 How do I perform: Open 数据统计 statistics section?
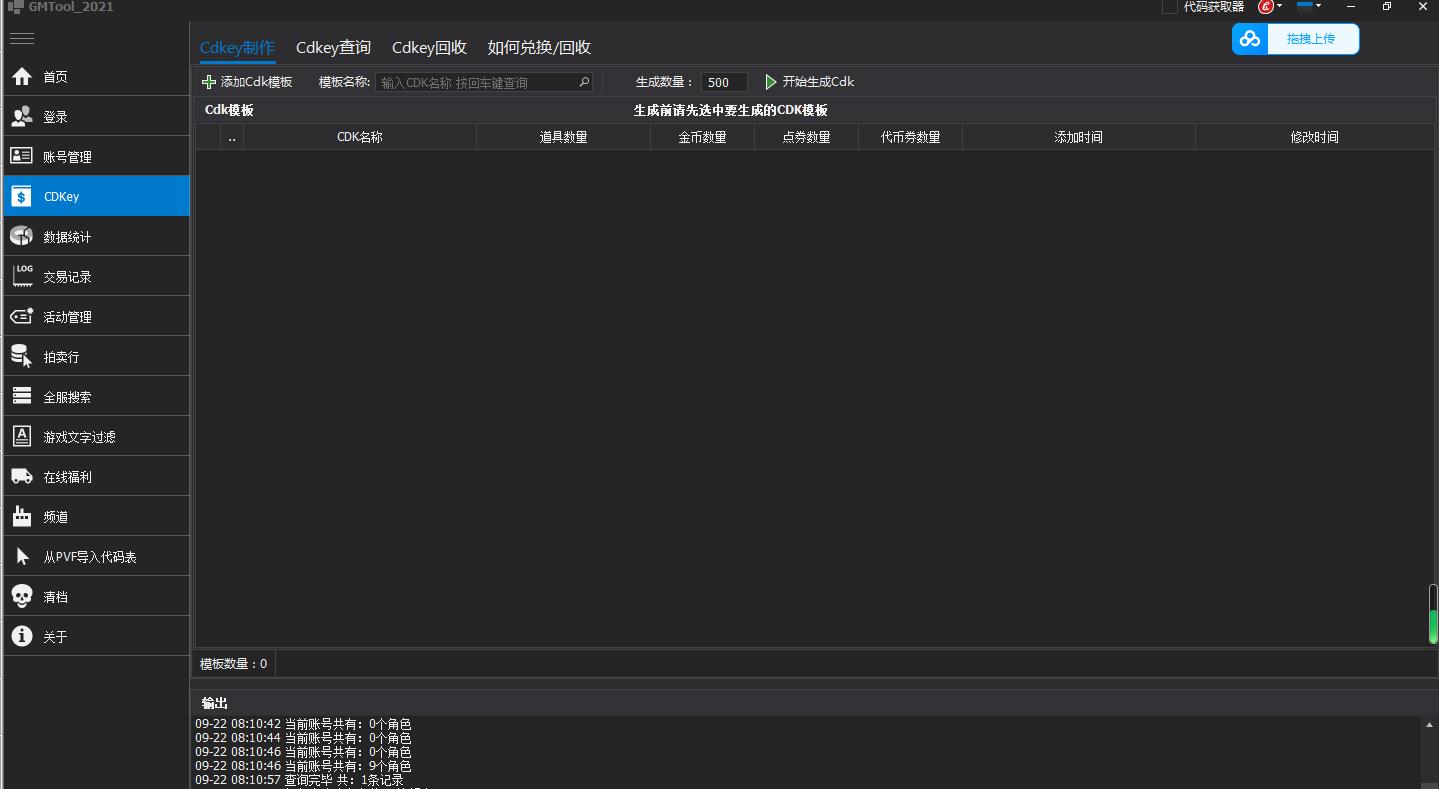pos(66,237)
